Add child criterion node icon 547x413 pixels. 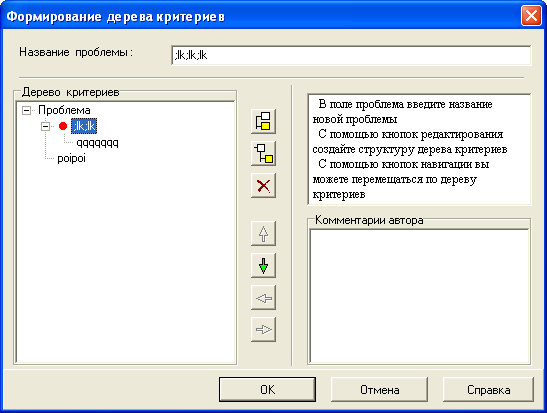[x=263, y=153]
